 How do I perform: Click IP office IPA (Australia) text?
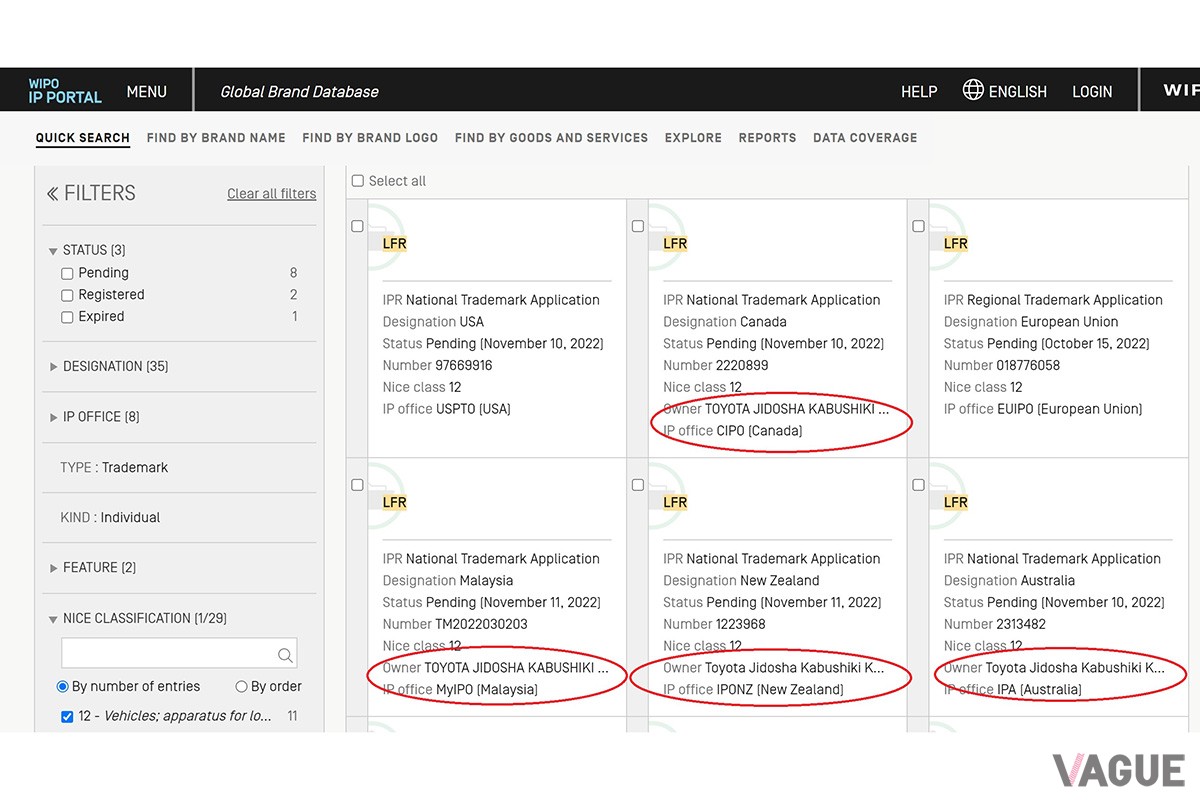(x=1012, y=690)
